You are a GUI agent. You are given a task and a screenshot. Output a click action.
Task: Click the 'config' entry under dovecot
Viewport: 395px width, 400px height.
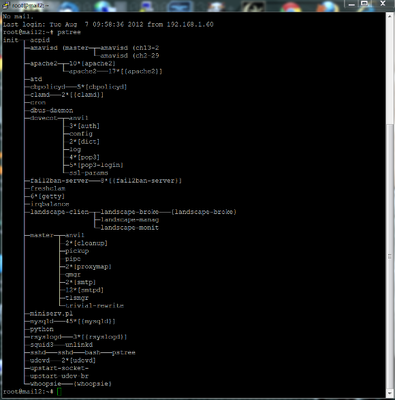[81, 134]
